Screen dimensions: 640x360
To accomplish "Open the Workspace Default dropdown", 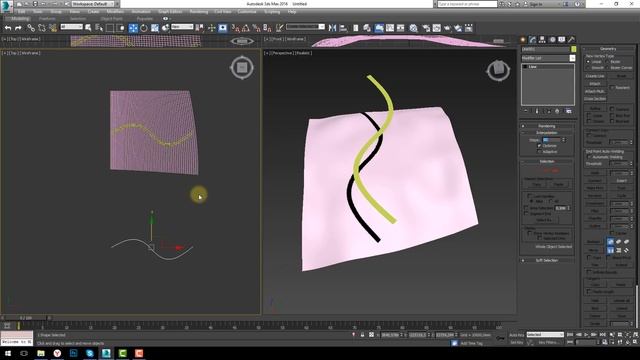I will click(93, 4).
